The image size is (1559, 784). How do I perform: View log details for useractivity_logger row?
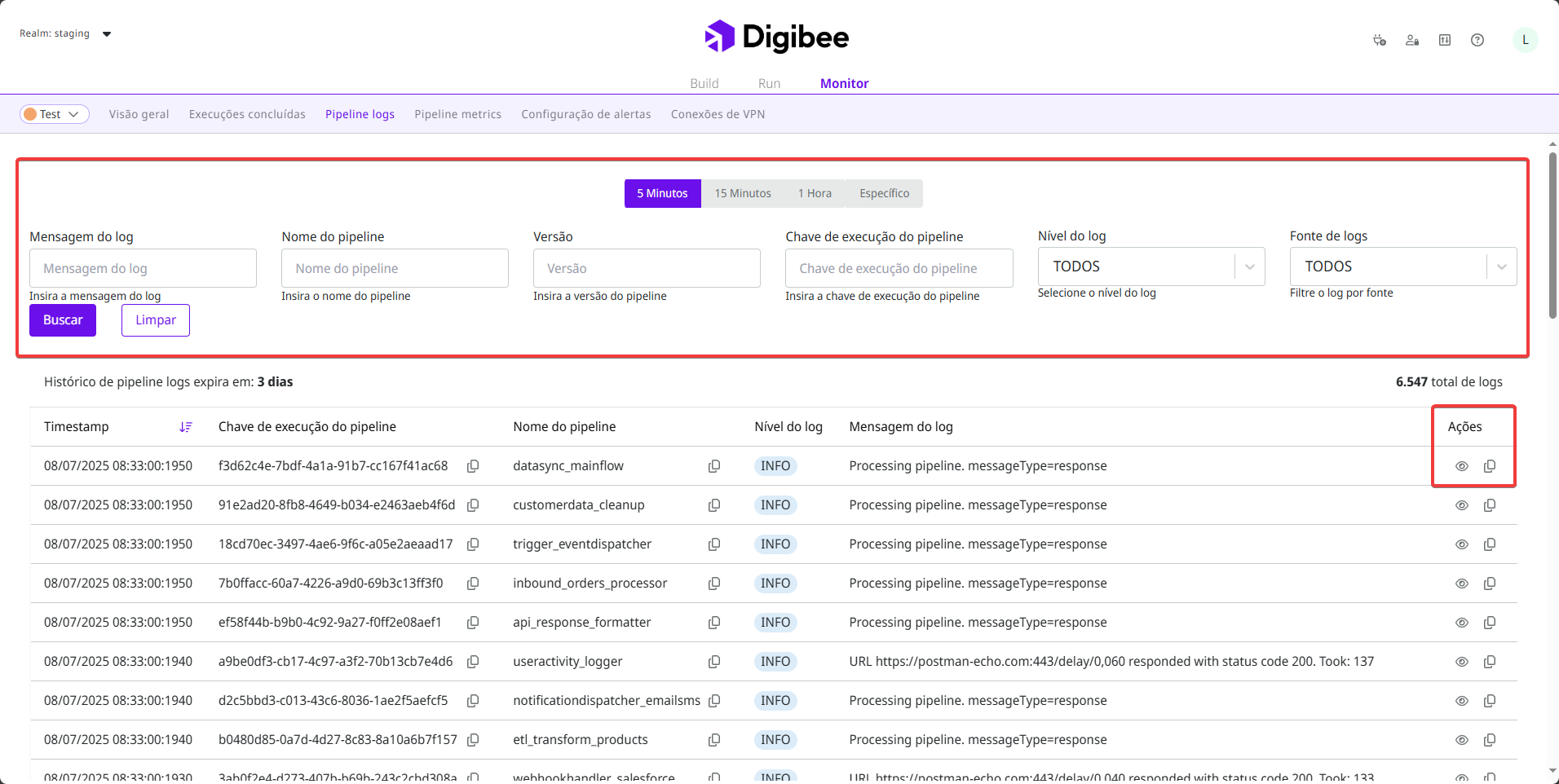1461,662
